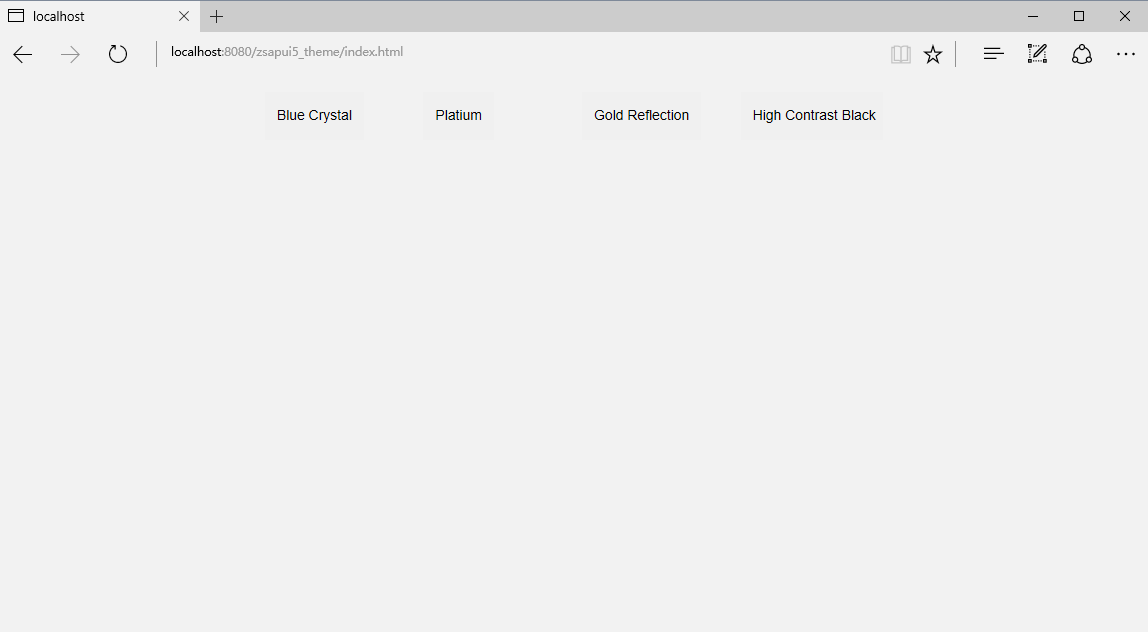Refresh the current page
1148x632 pixels.
[117, 54]
